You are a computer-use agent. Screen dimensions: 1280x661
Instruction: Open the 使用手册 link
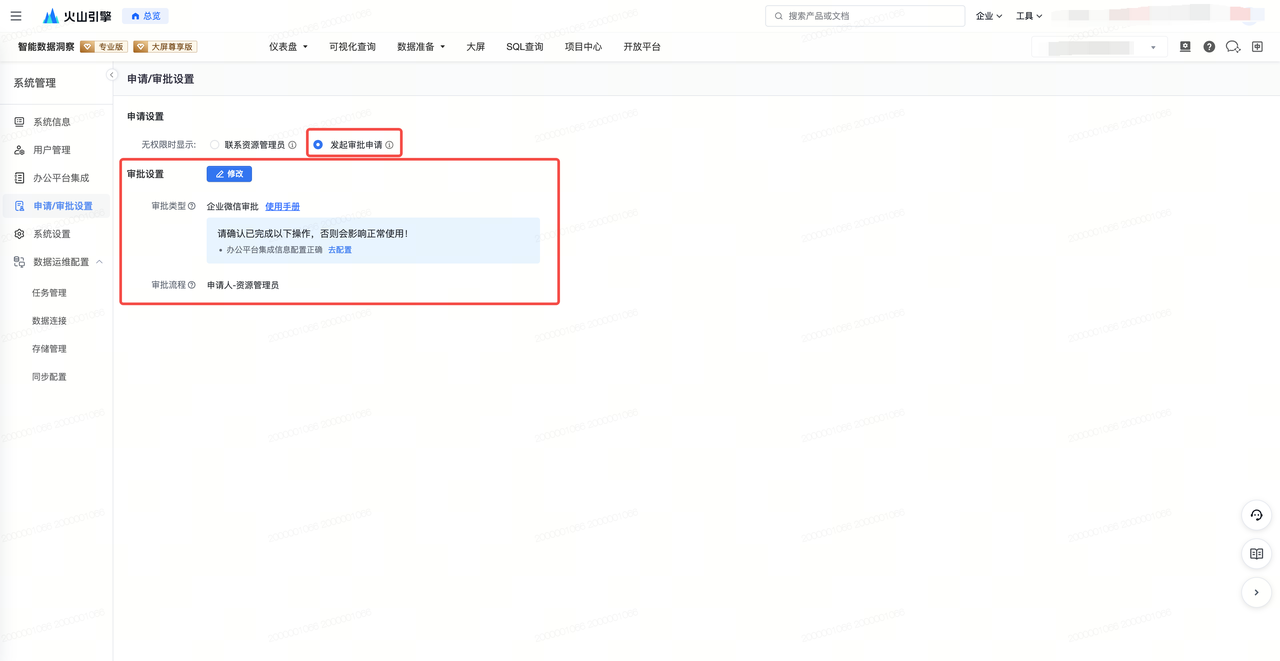coord(282,207)
